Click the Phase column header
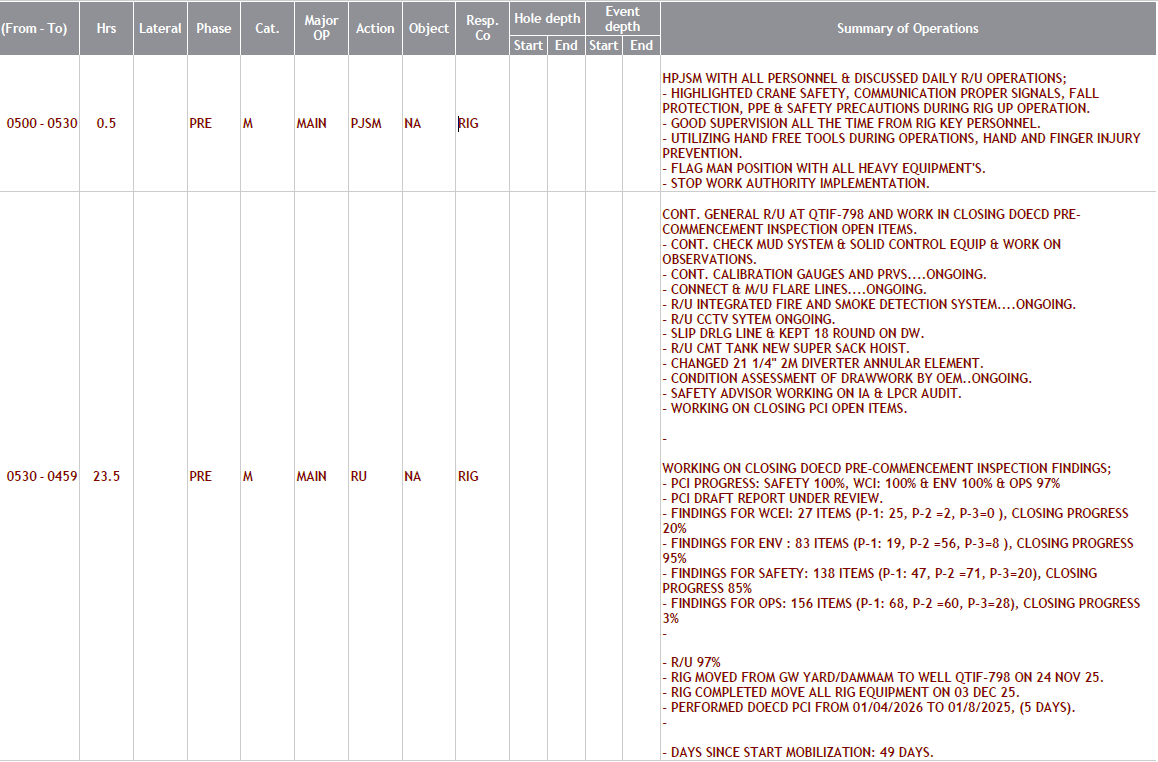Screen dimensions: 1158x762 click(213, 28)
